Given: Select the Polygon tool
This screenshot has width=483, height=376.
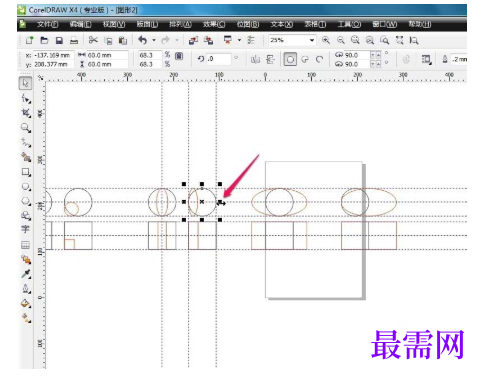Looking at the screenshot, I should pyautogui.click(x=26, y=201).
